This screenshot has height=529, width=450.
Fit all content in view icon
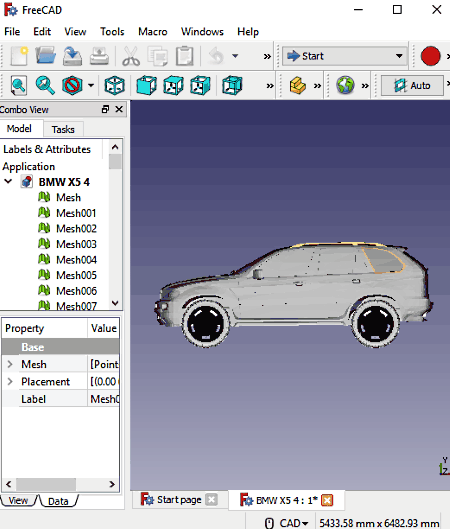point(19,85)
